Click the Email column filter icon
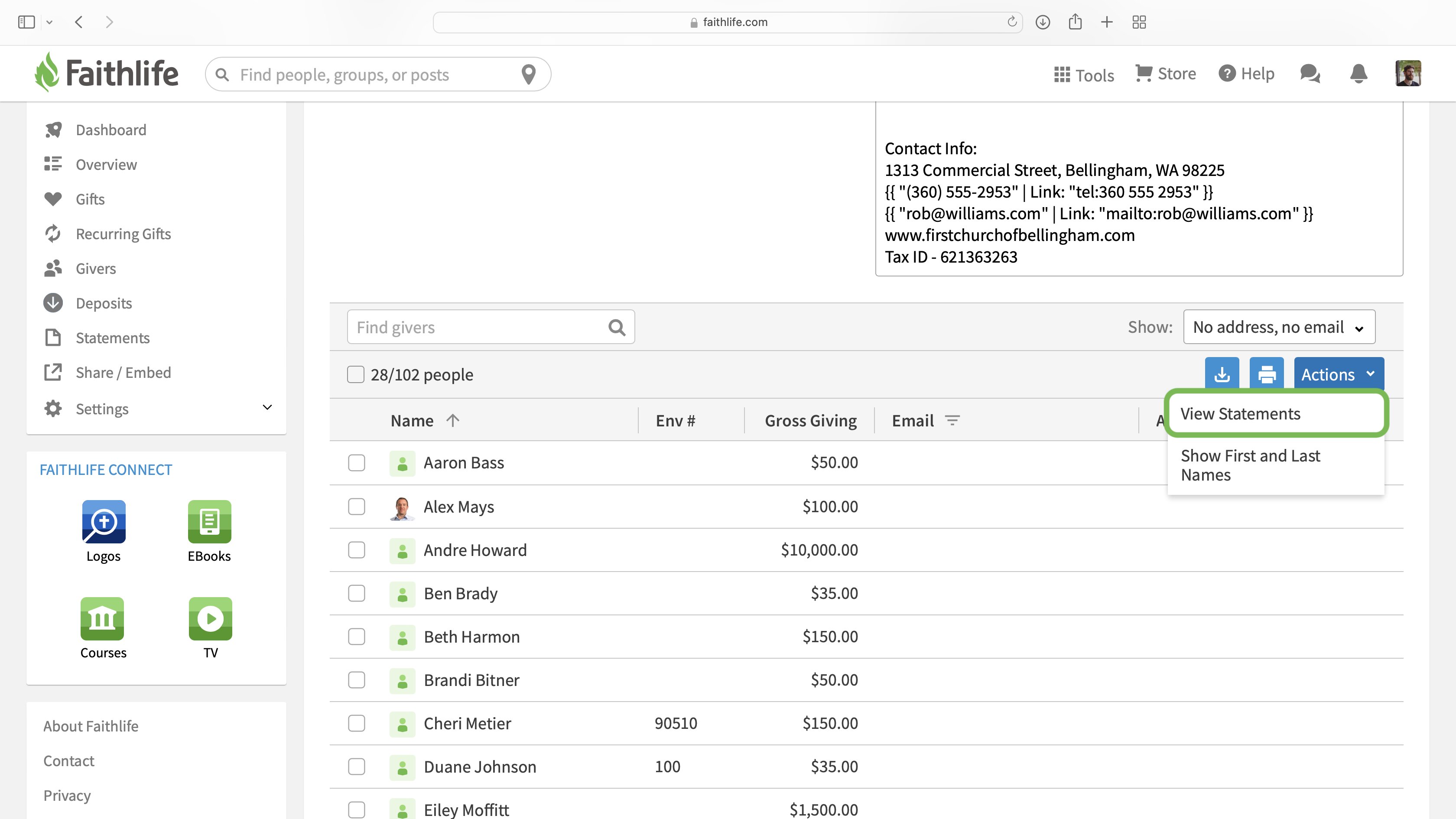This screenshot has width=1456, height=819. [952, 420]
